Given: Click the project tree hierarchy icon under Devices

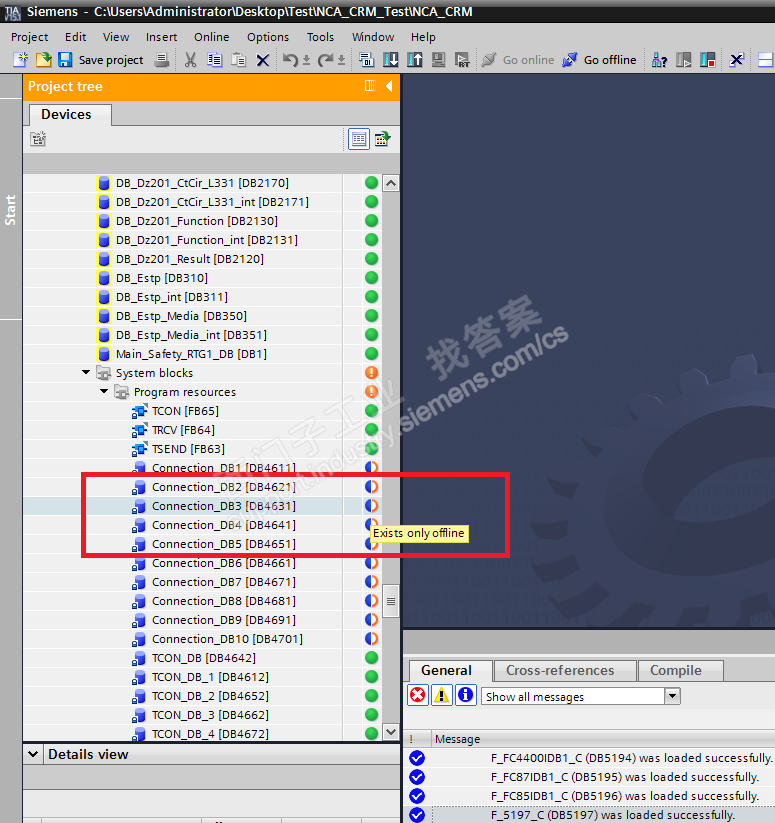Looking at the screenshot, I should tap(38, 139).
